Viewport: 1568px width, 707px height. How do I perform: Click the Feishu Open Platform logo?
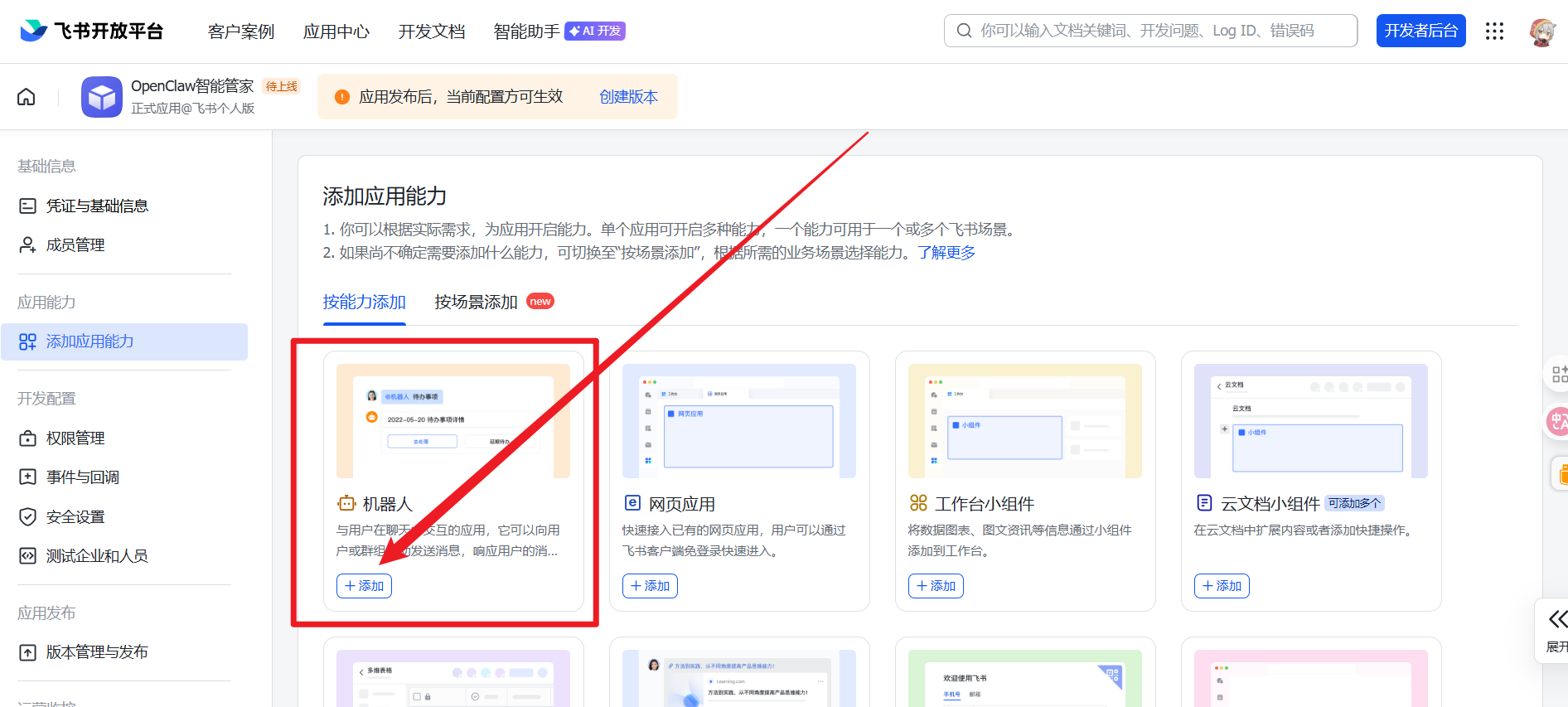tap(91, 31)
